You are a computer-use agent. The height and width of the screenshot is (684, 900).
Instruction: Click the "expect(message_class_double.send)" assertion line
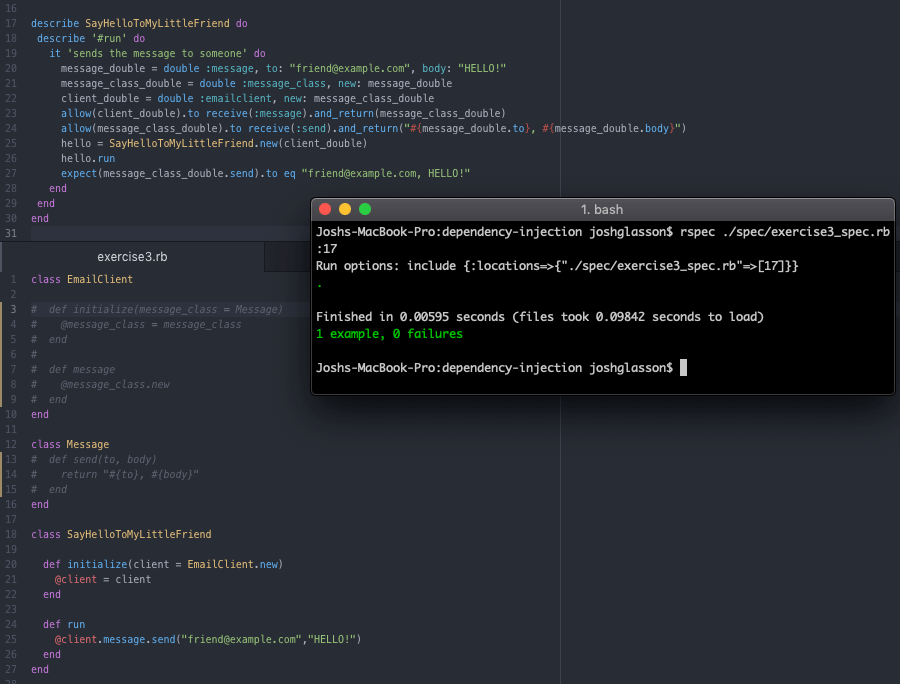coord(265,173)
